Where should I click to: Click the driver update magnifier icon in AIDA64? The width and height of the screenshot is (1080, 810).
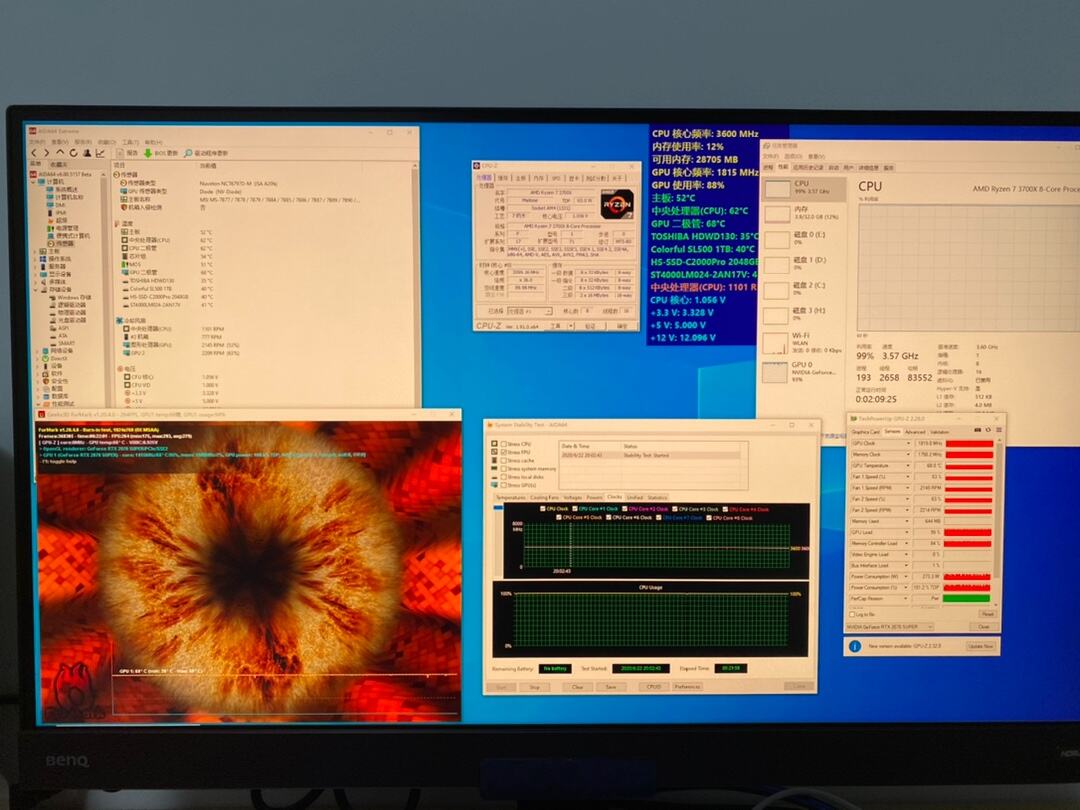coord(188,153)
